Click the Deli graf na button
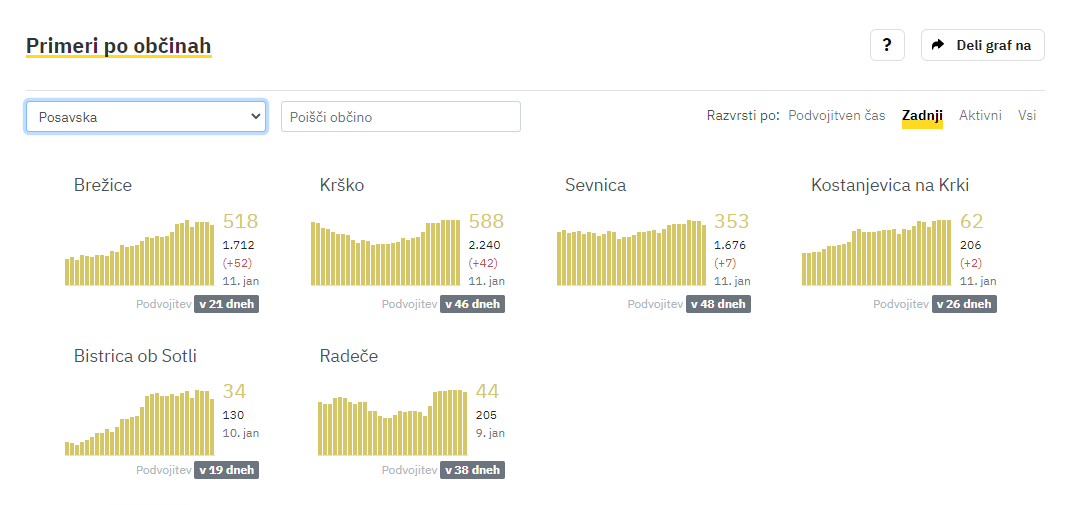 [x=982, y=46]
